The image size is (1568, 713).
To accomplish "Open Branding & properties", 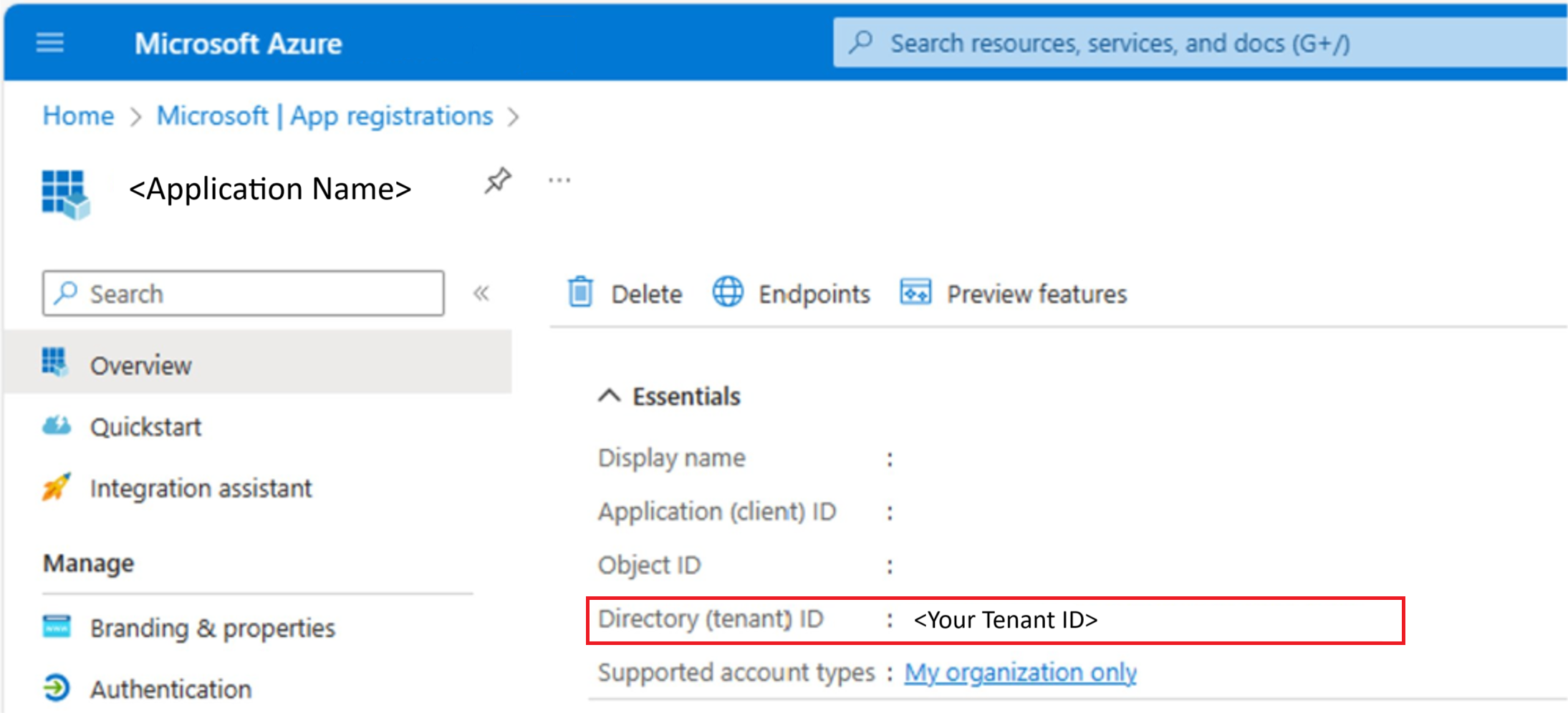I will [x=212, y=628].
